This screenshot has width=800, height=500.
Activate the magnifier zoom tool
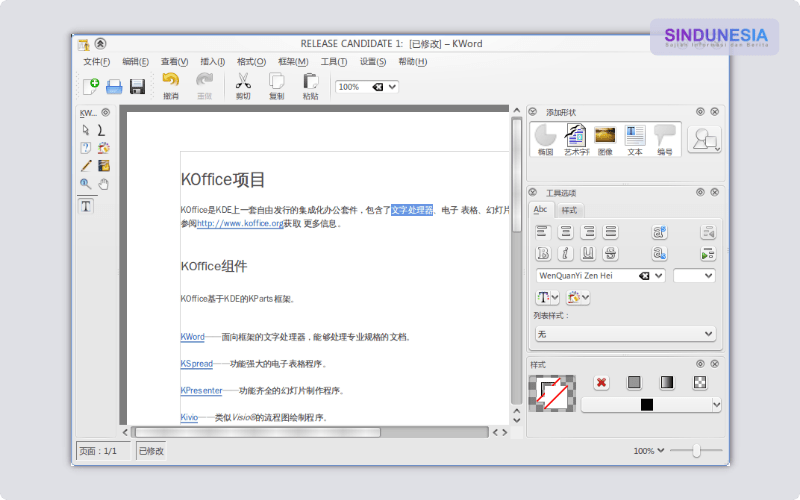click(86, 184)
